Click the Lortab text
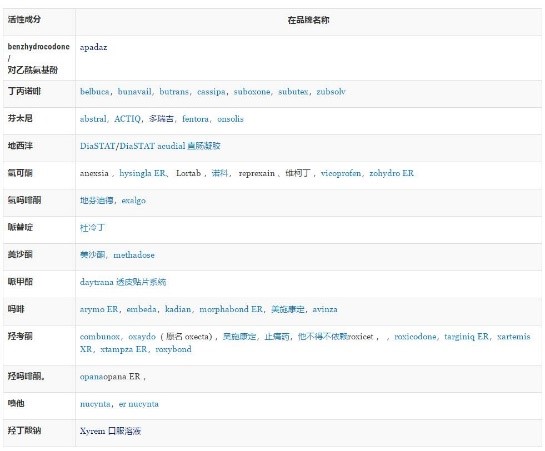 click(x=188, y=173)
